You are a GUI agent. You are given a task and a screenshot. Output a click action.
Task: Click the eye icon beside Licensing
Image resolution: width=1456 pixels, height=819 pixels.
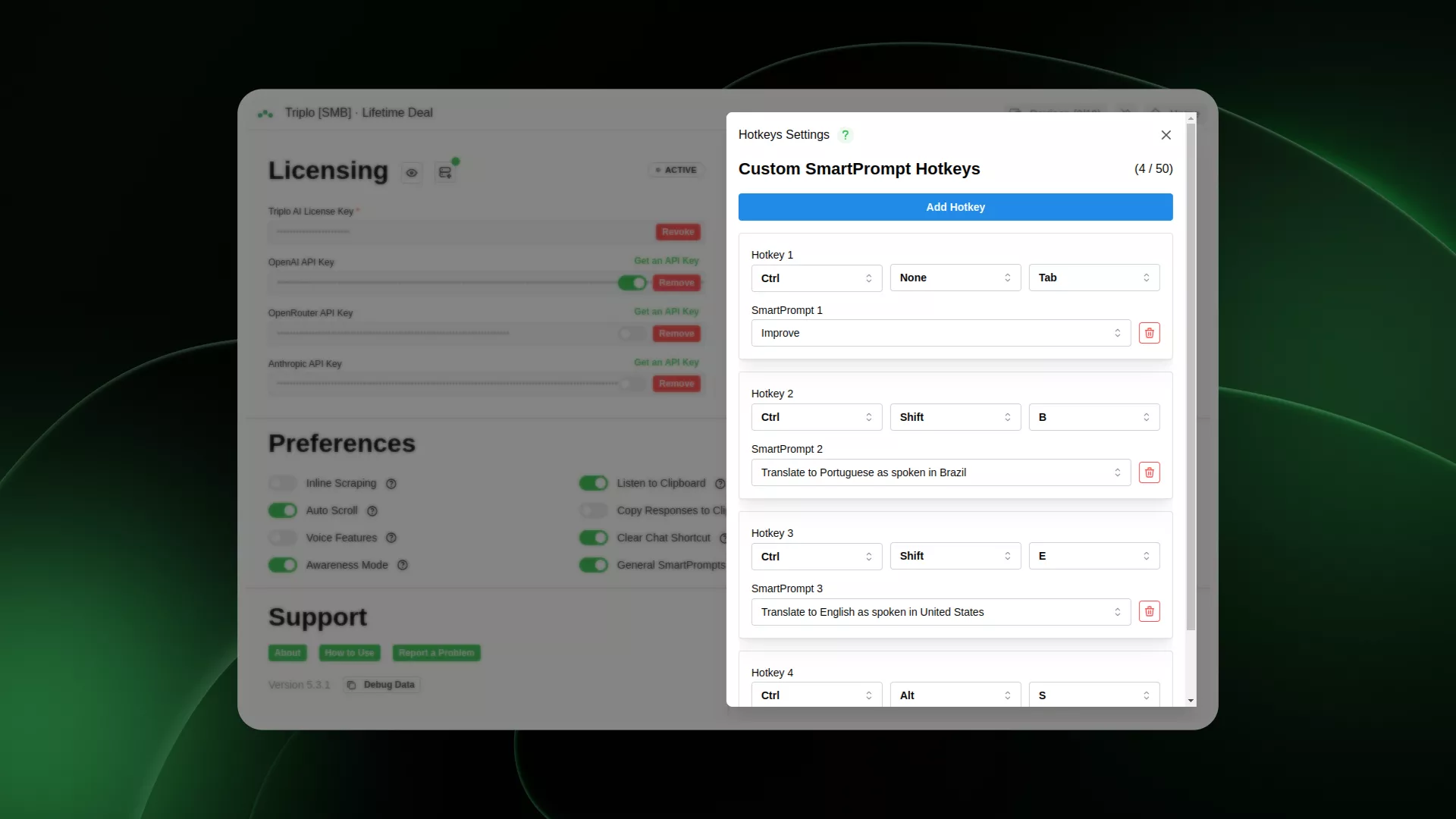412,173
